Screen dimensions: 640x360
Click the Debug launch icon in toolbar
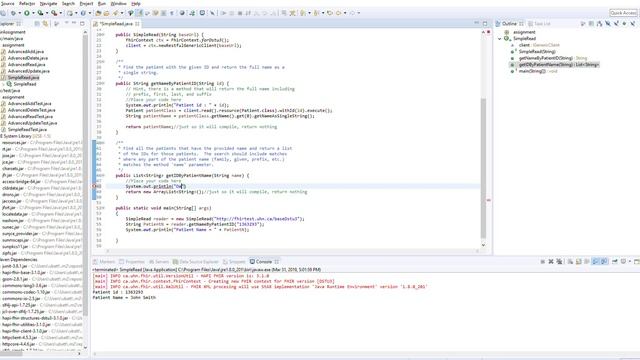(13, 13)
